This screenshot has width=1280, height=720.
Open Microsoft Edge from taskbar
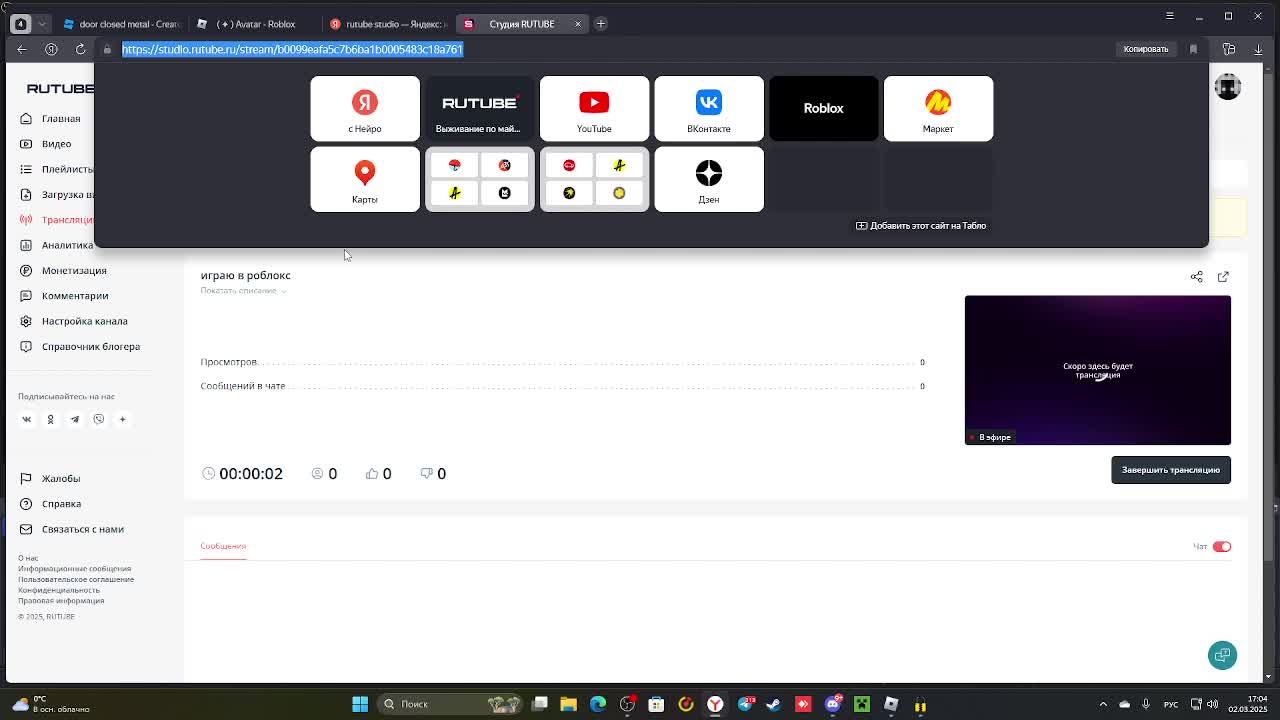(598, 704)
